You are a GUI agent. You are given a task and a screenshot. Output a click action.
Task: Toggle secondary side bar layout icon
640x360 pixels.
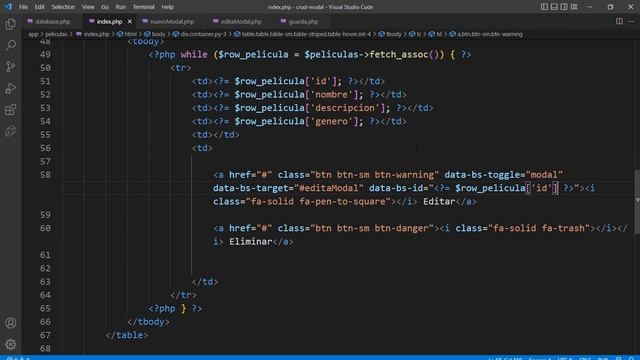[564, 7]
